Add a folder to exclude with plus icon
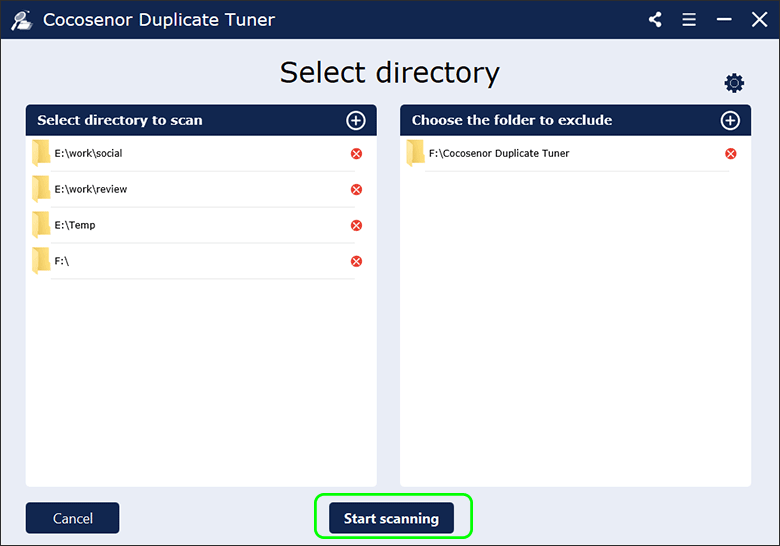This screenshot has height=546, width=780. tap(730, 120)
